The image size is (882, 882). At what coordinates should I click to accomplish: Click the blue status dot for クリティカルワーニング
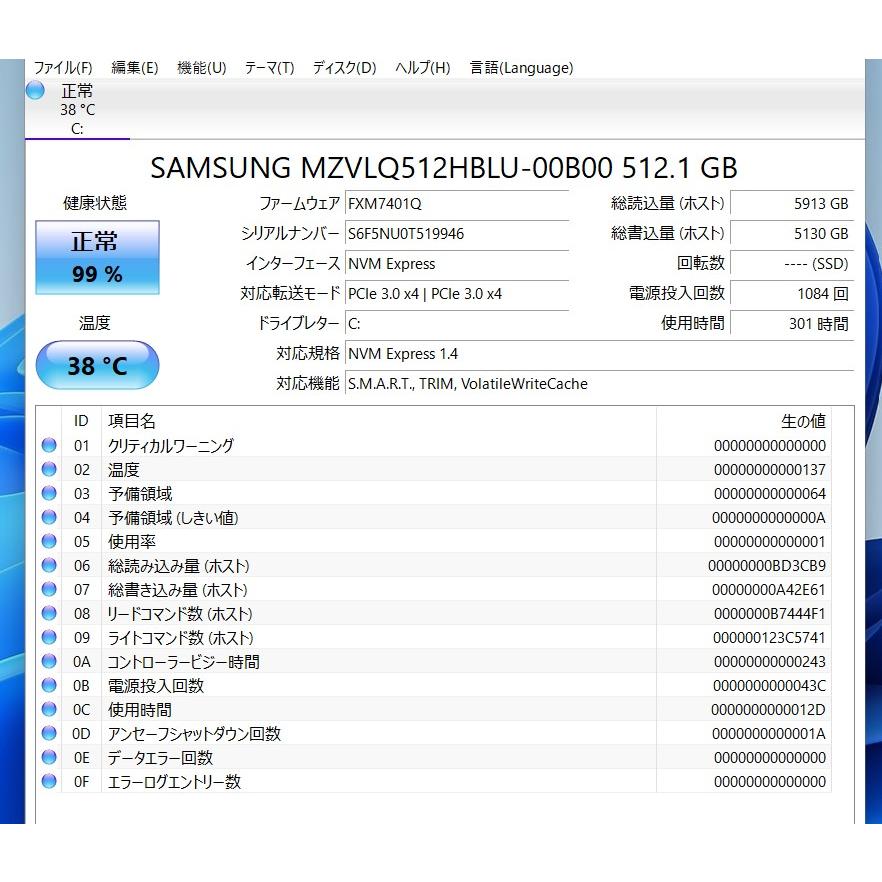click(x=49, y=445)
